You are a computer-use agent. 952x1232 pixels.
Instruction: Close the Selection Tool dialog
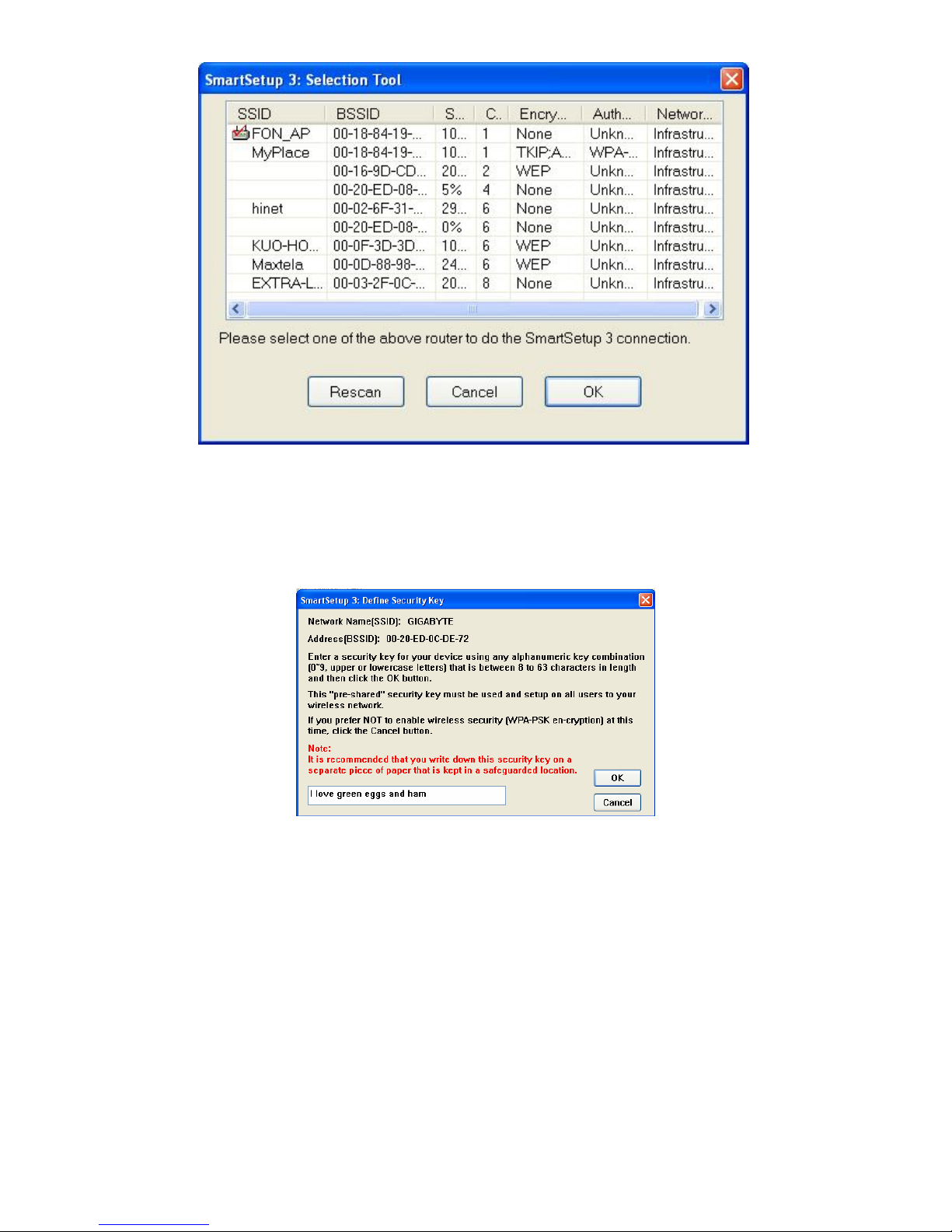[x=731, y=79]
